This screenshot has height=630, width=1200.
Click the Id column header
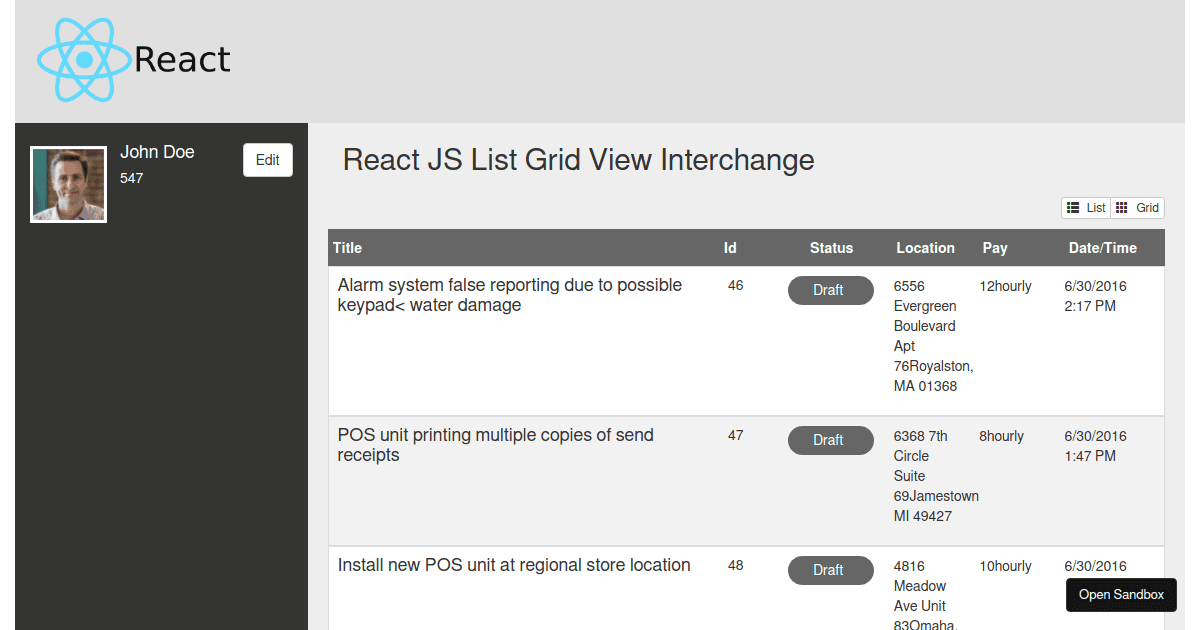click(x=730, y=248)
